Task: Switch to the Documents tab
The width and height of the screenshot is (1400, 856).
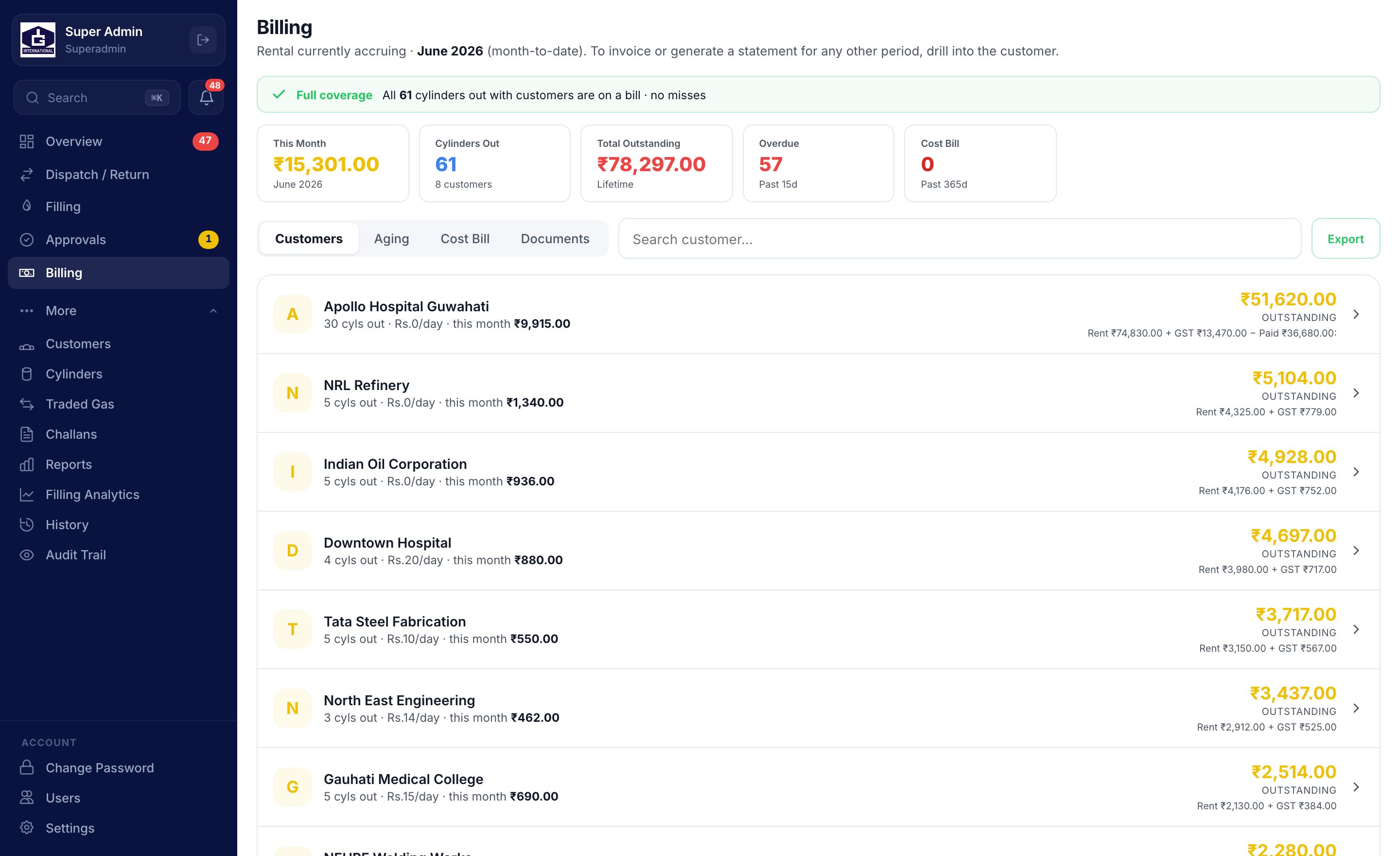Action: pyautogui.click(x=555, y=239)
